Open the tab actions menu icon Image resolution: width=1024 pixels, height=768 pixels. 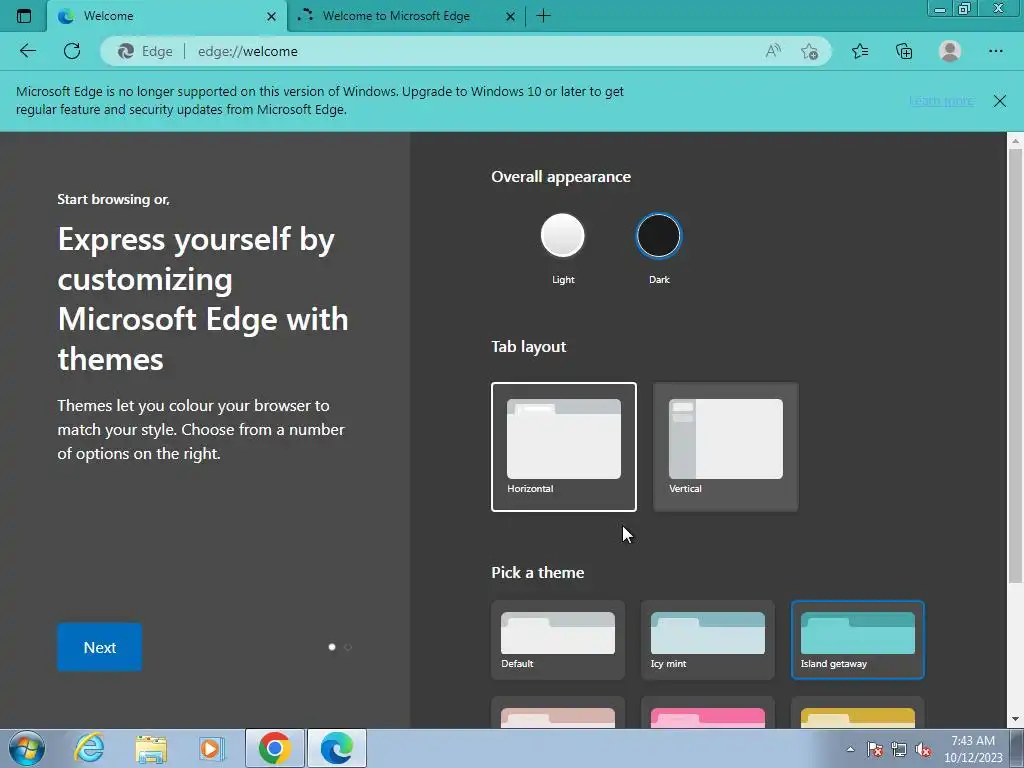point(24,16)
